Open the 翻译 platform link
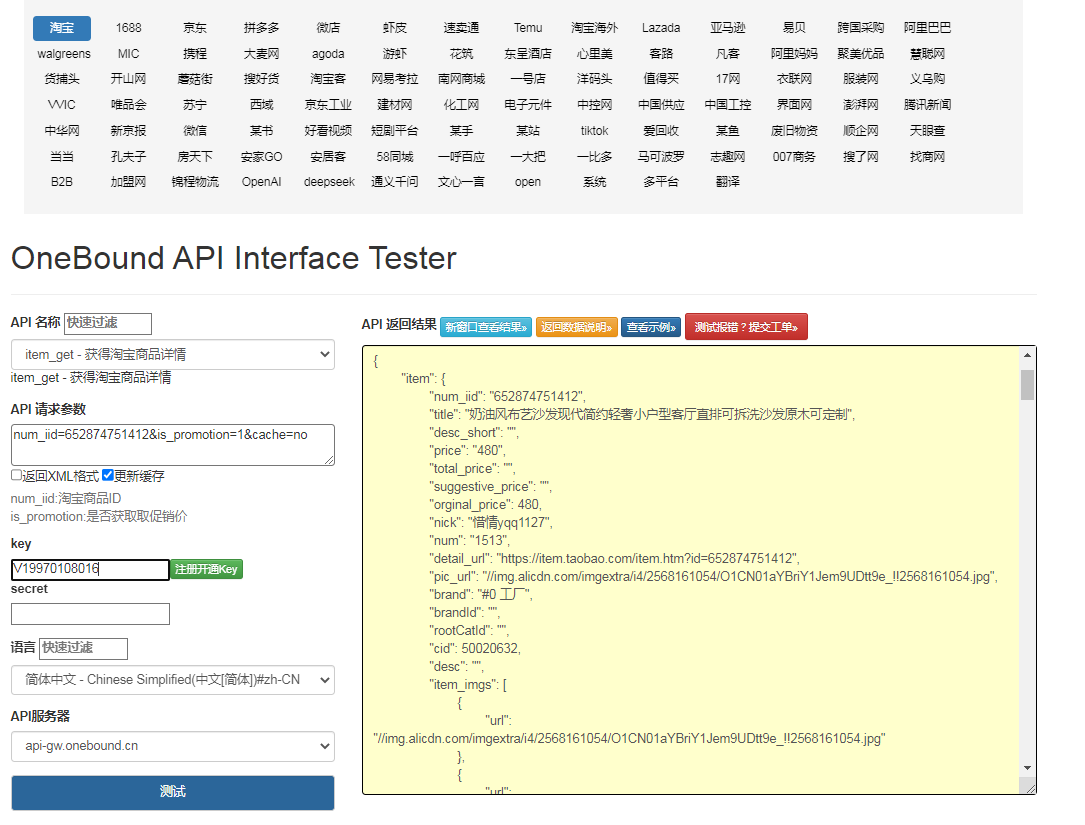 pos(727,182)
